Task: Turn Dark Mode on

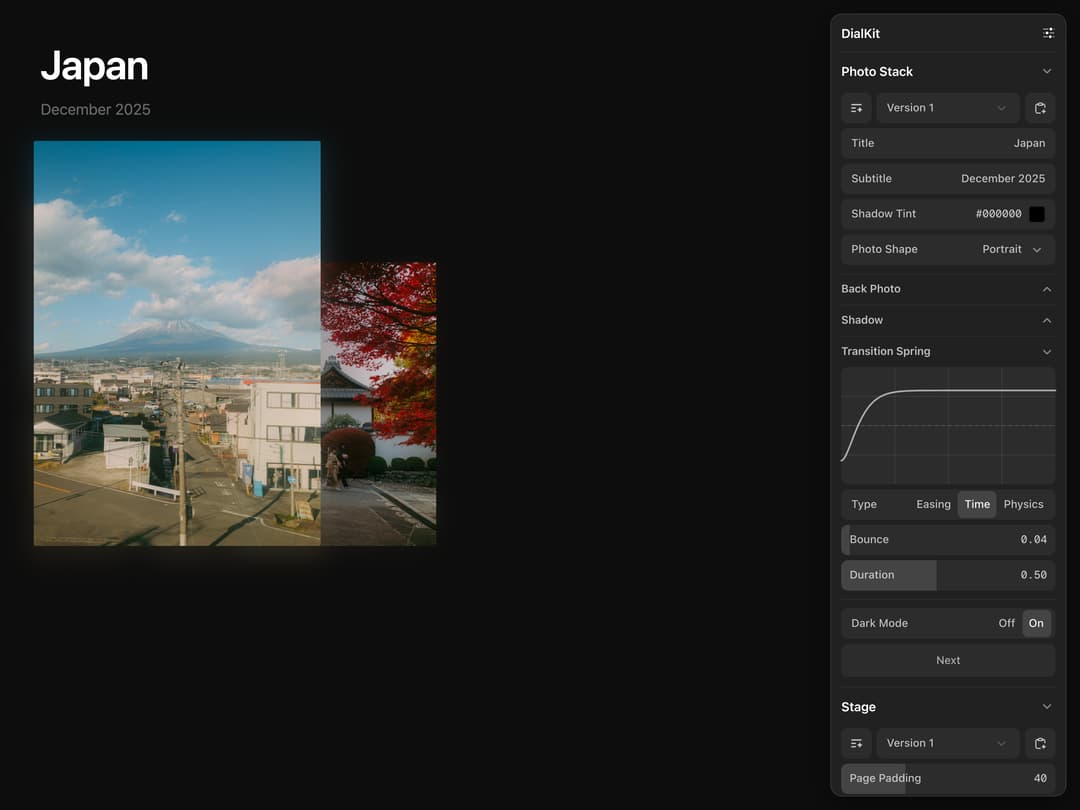Action: pyautogui.click(x=1036, y=623)
